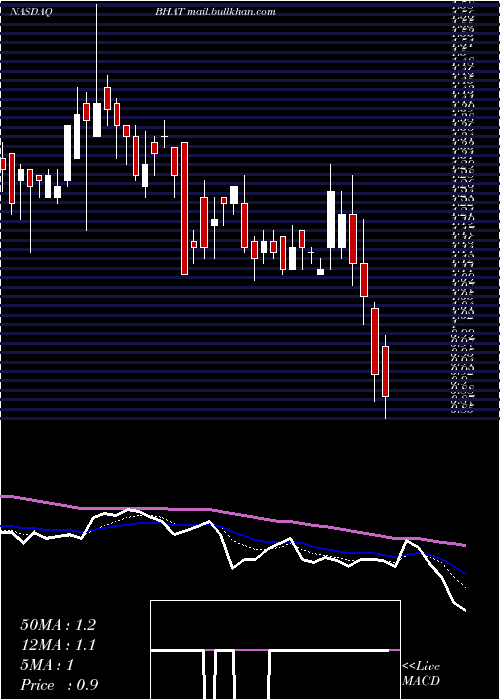
Task: Click the BHAT mail.bullkhan.com chart title
Action: 215,12
